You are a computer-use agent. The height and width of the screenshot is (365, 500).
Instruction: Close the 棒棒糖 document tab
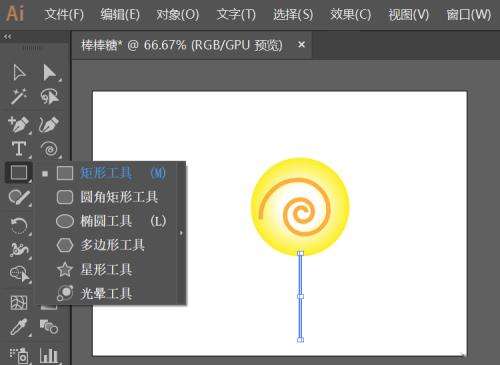point(301,44)
